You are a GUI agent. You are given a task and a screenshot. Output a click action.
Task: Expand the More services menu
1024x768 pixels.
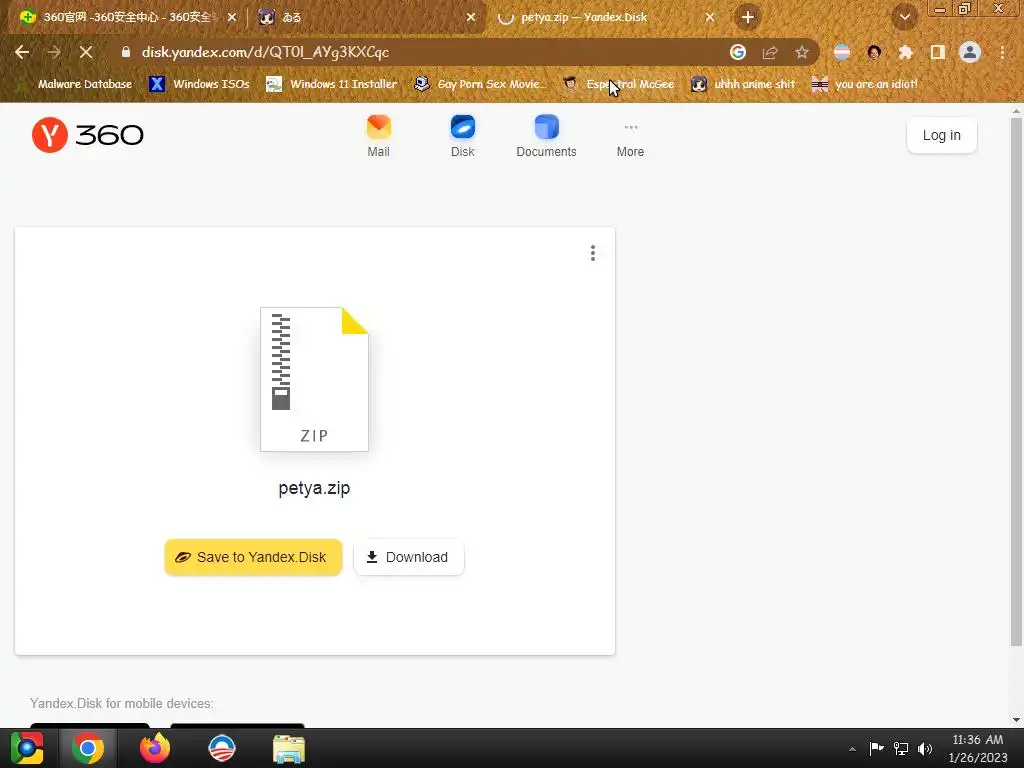630,140
